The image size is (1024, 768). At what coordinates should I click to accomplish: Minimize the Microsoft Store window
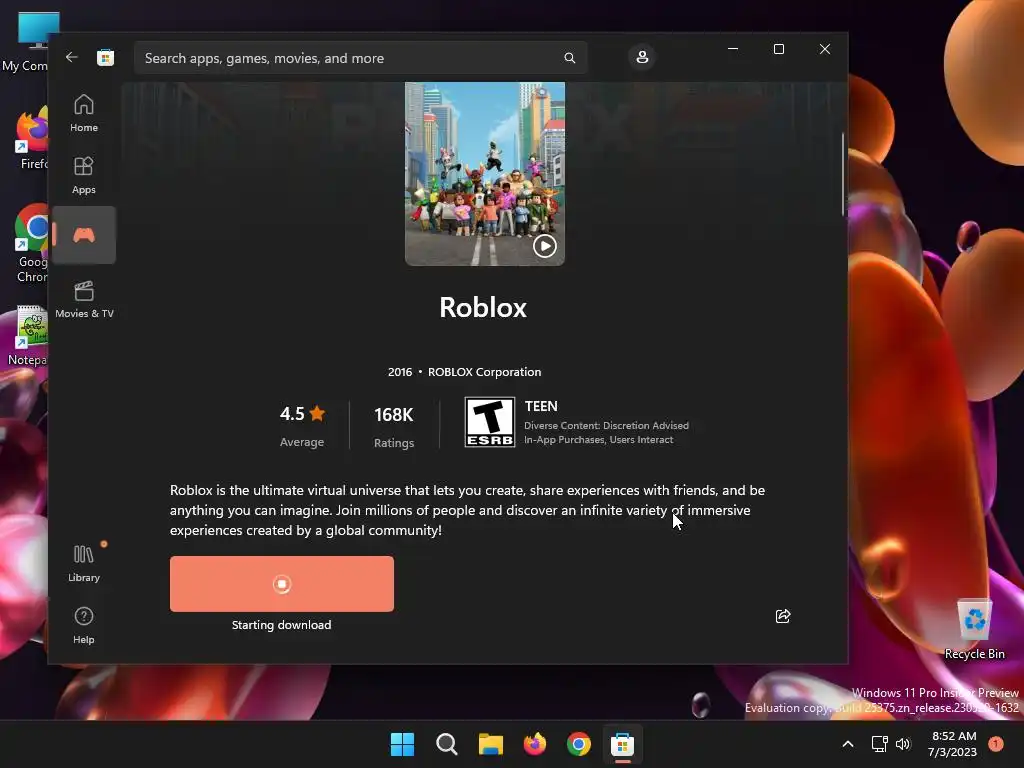tap(733, 49)
